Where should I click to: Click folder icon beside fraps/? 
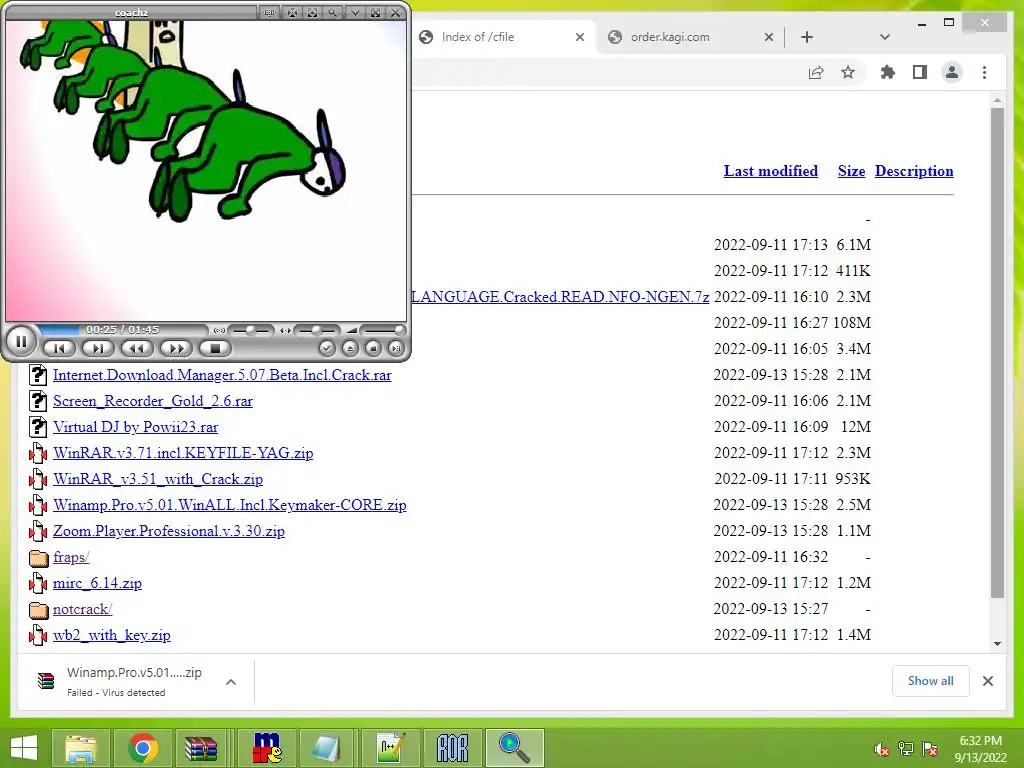click(39, 558)
